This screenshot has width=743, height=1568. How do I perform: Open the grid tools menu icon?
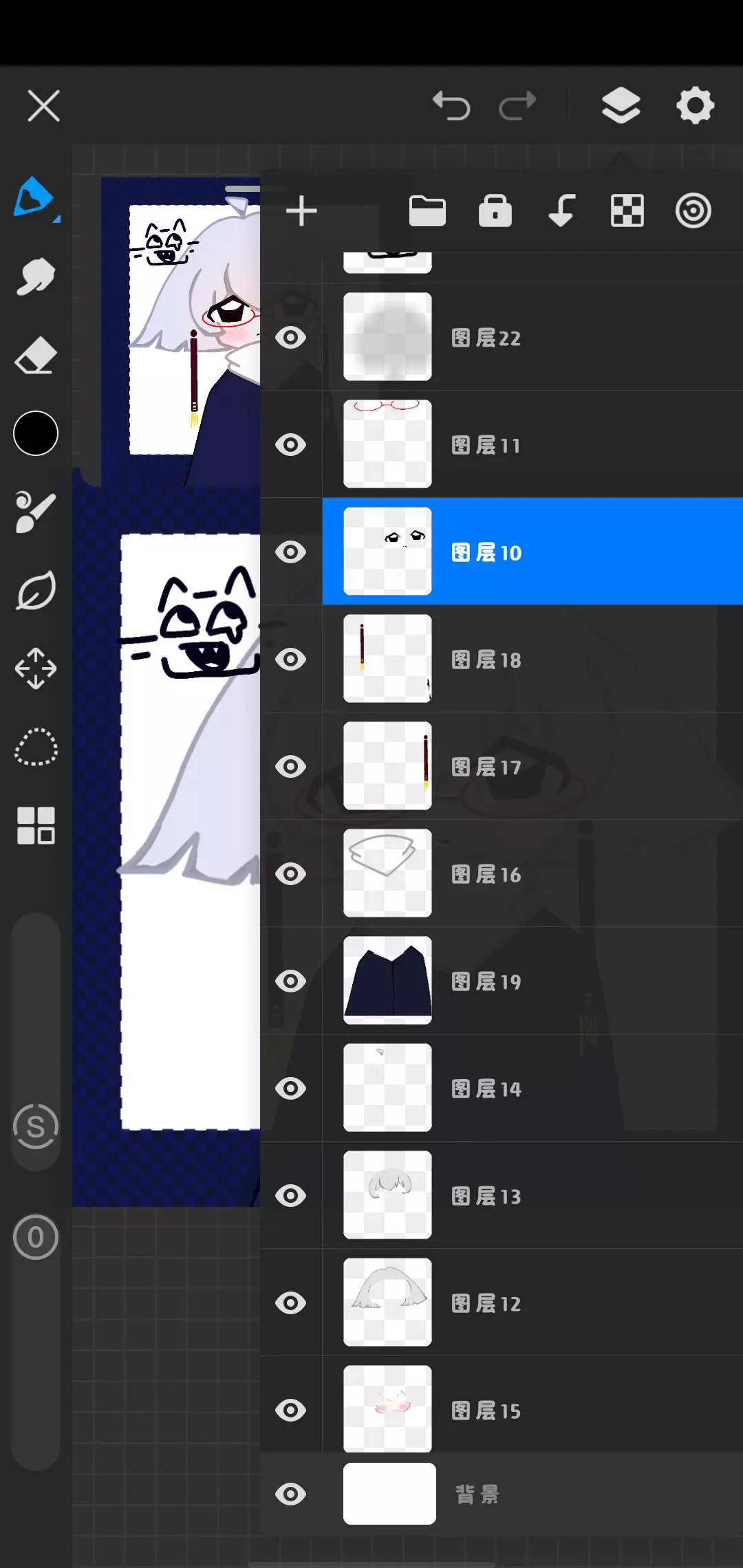click(x=36, y=825)
